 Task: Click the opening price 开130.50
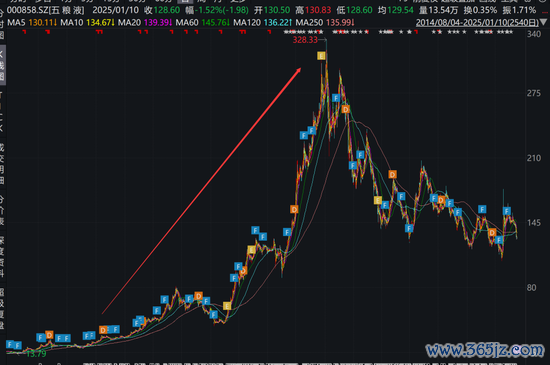pyautogui.click(x=272, y=10)
